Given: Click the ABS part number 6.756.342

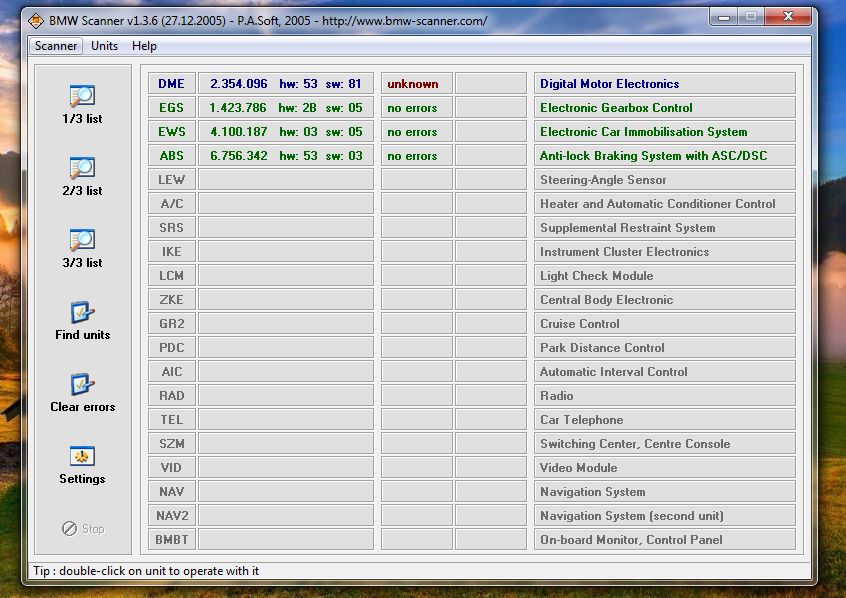Looking at the screenshot, I should [x=238, y=155].
